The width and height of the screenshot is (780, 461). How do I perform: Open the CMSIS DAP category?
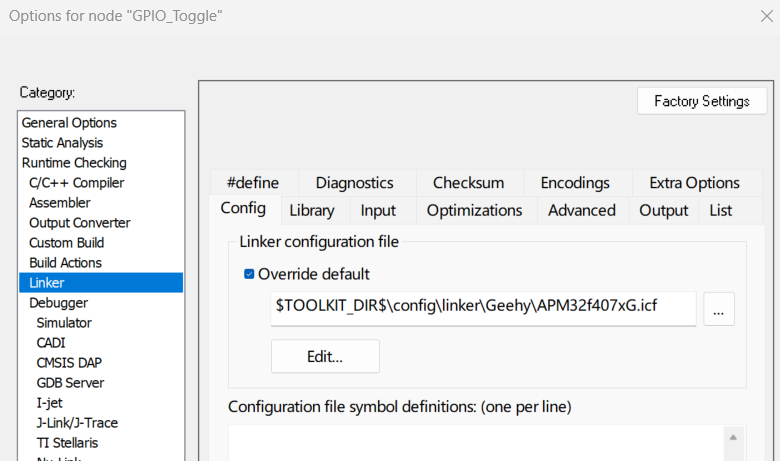[x=69, y=363]
